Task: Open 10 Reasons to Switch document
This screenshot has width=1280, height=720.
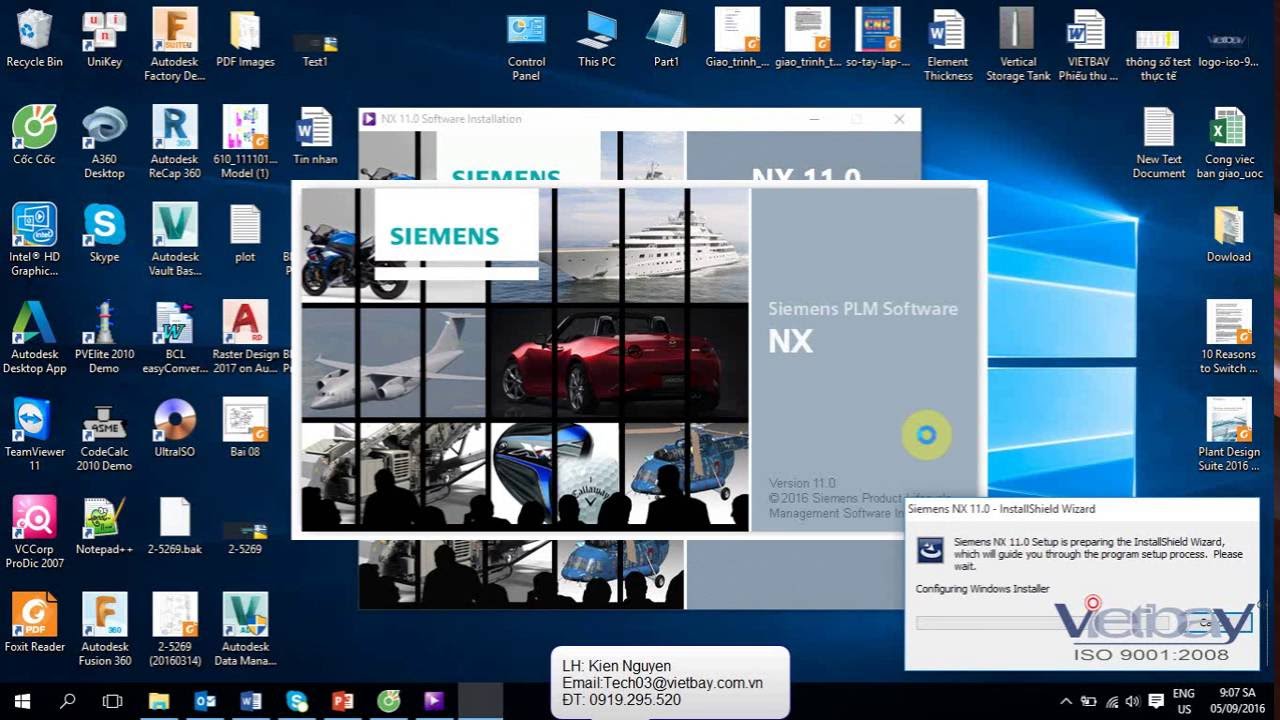Action: point(1228,338)
